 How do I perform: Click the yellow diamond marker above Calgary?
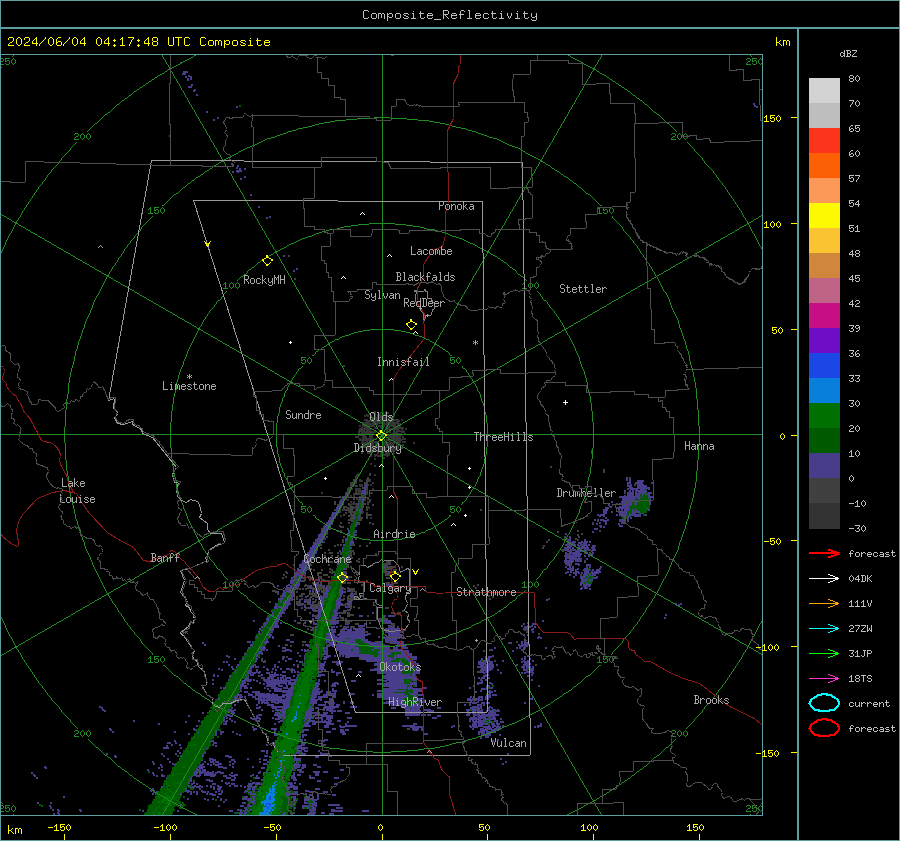395,576
